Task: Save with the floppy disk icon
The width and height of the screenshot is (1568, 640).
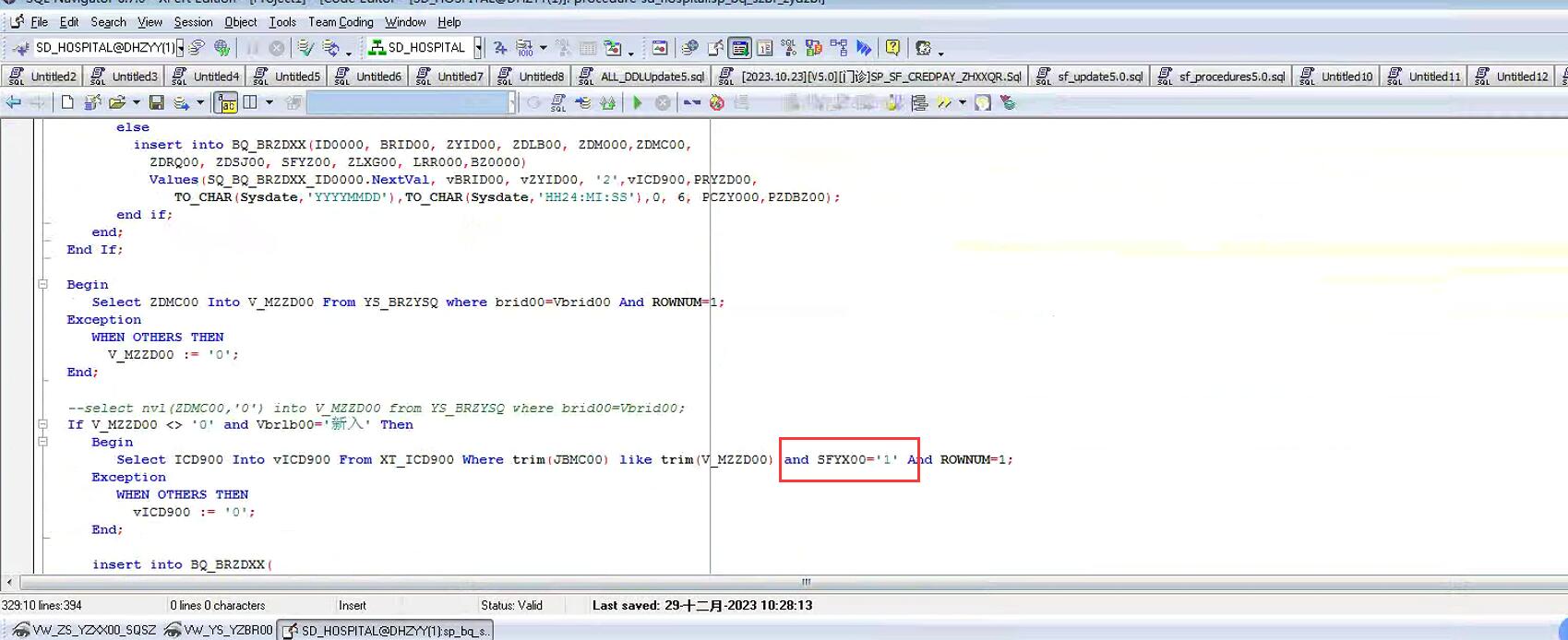Action: click(x=156, y=102)
